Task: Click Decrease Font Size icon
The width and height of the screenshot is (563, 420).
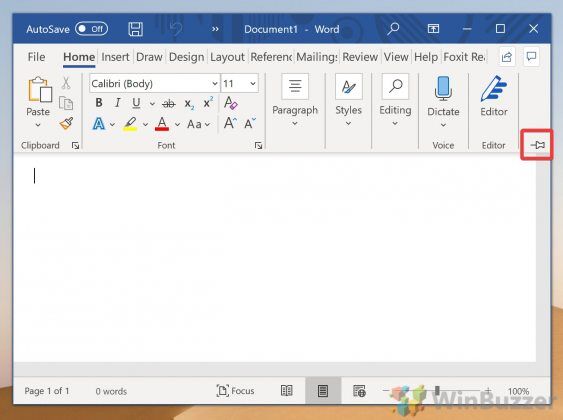Action: click(250, 123)
